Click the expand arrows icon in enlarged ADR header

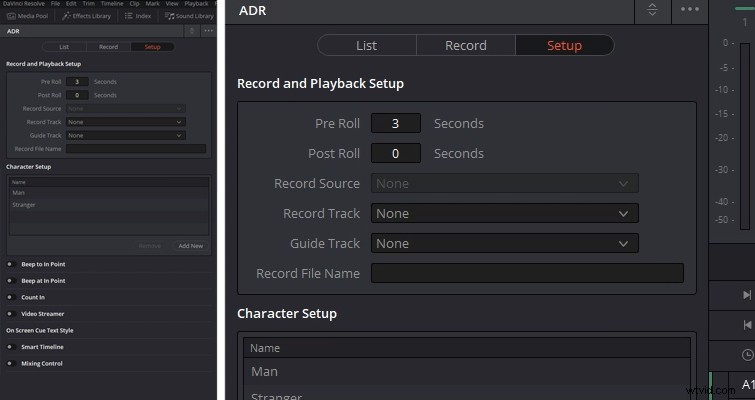pos(652,10)
